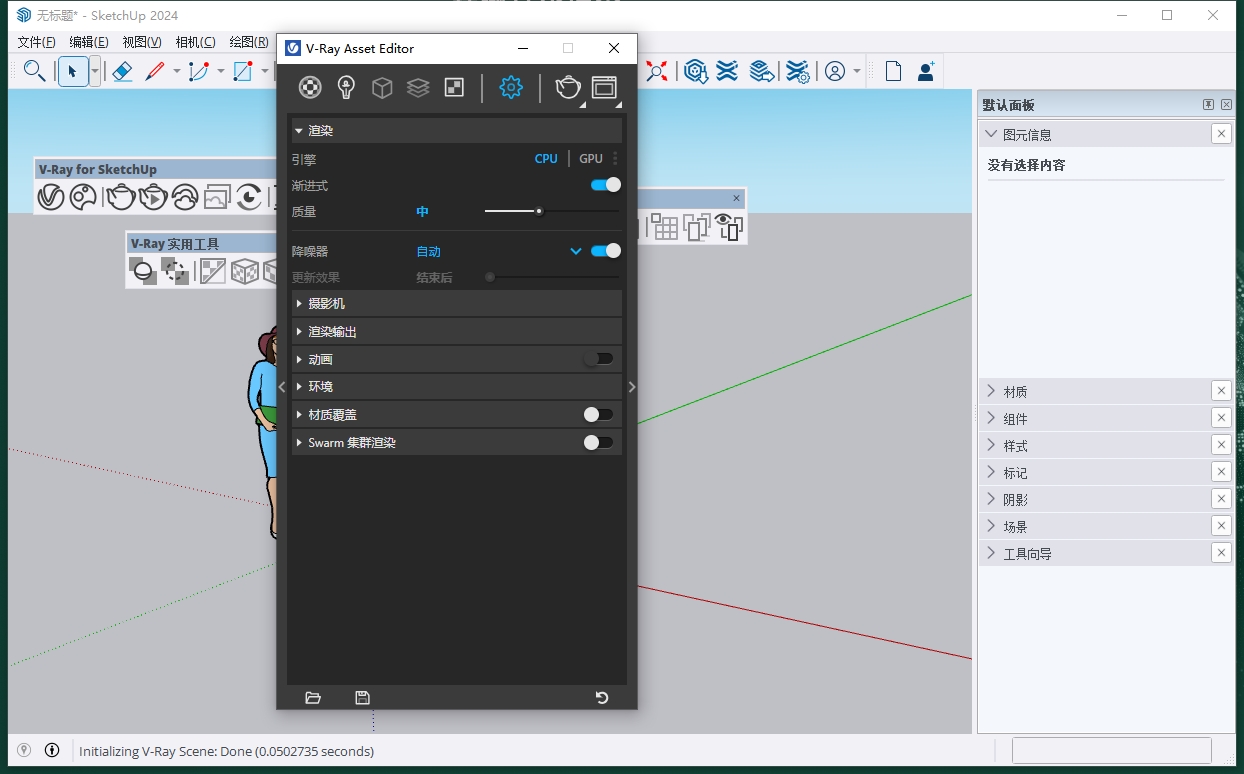Enable the Swarm 集群渲染 switch

click(598, 442)
